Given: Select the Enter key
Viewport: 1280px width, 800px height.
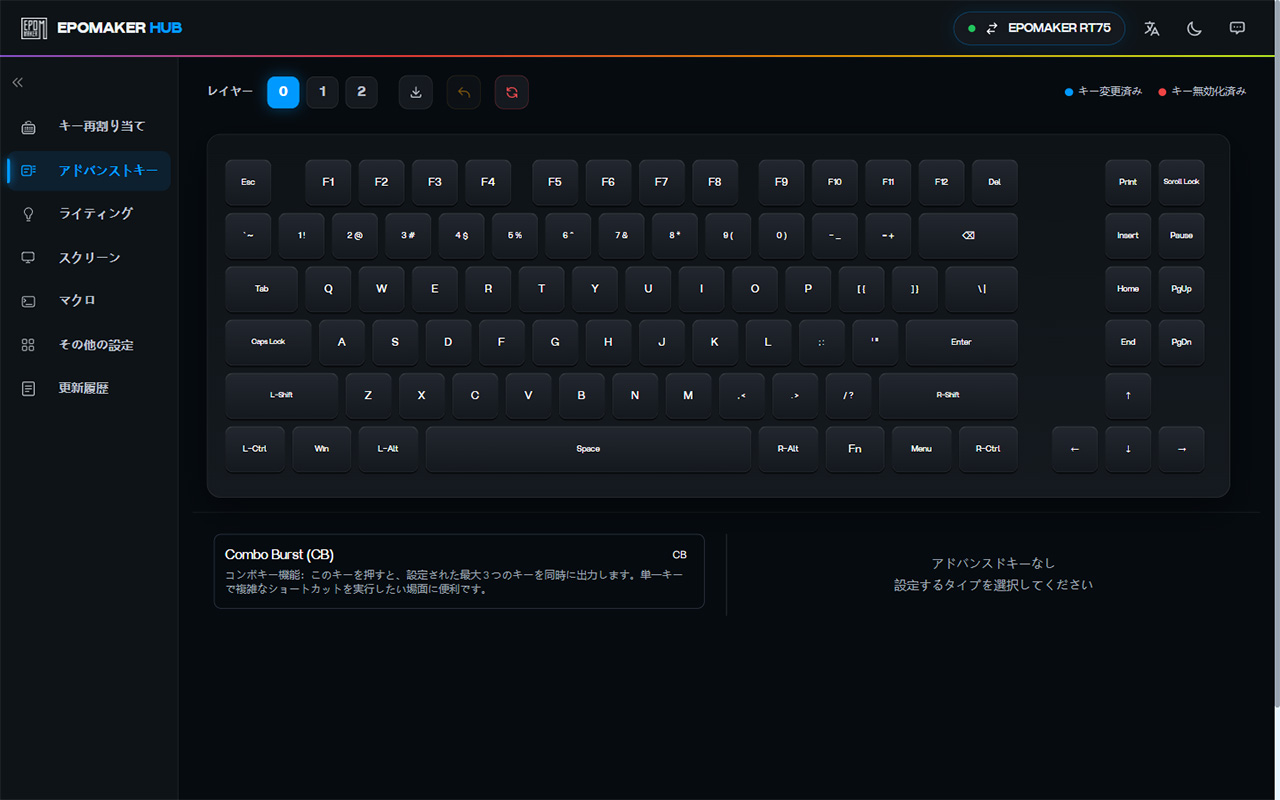Looking at the screenshot, I should tap(961, 342).
